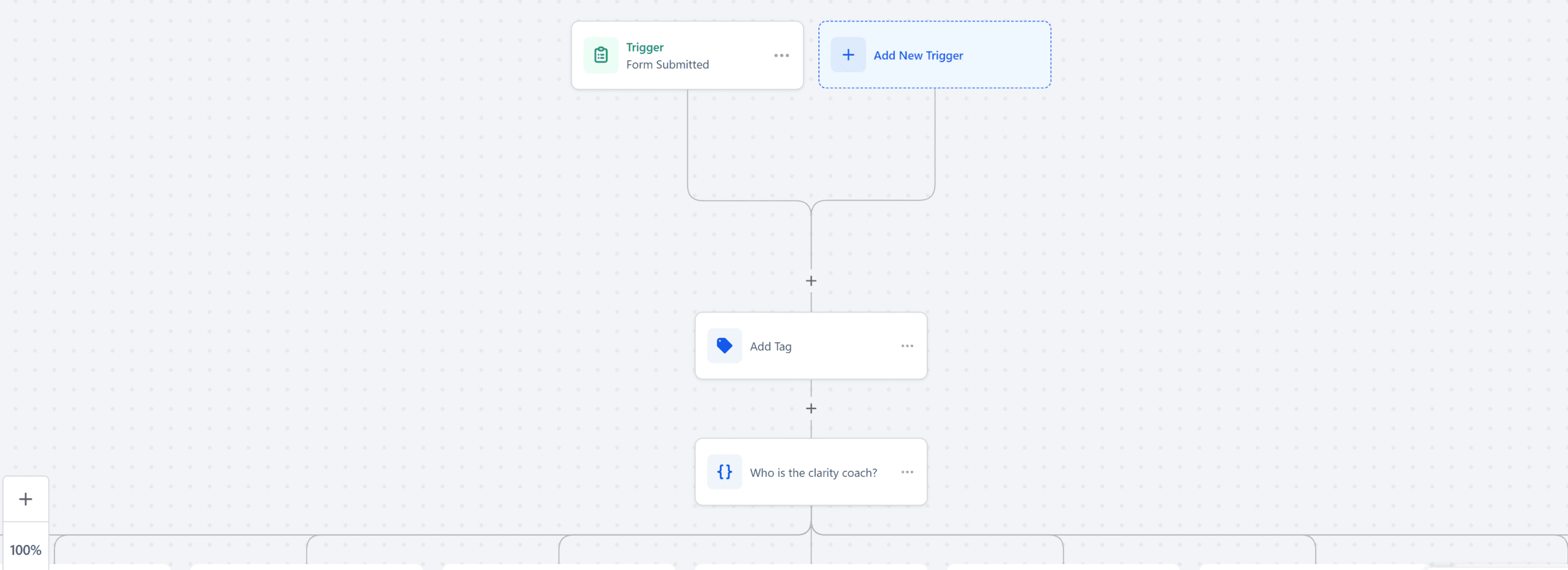This screenshot has height=570, width=1568.
Task: Click the blue tag icon on Add Tag
Action: coord(725,346)
